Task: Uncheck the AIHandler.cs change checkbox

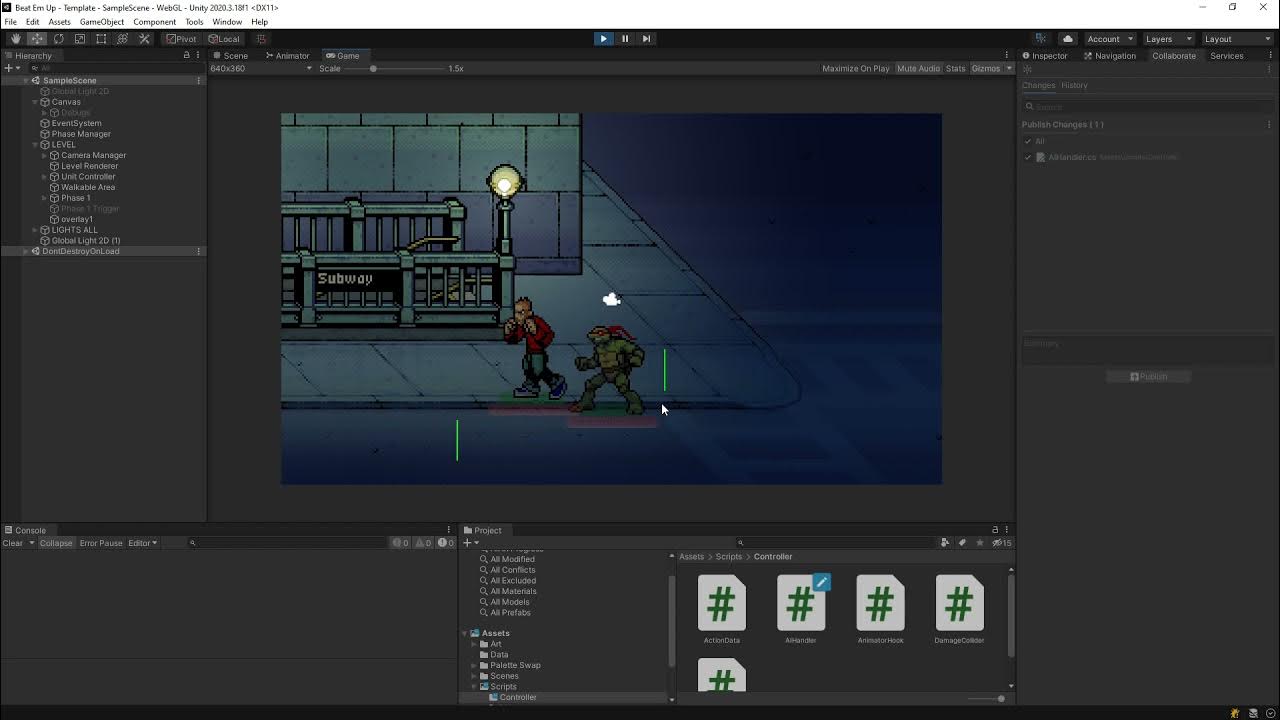Action: pyautogui.click(x=1028, y=157)
